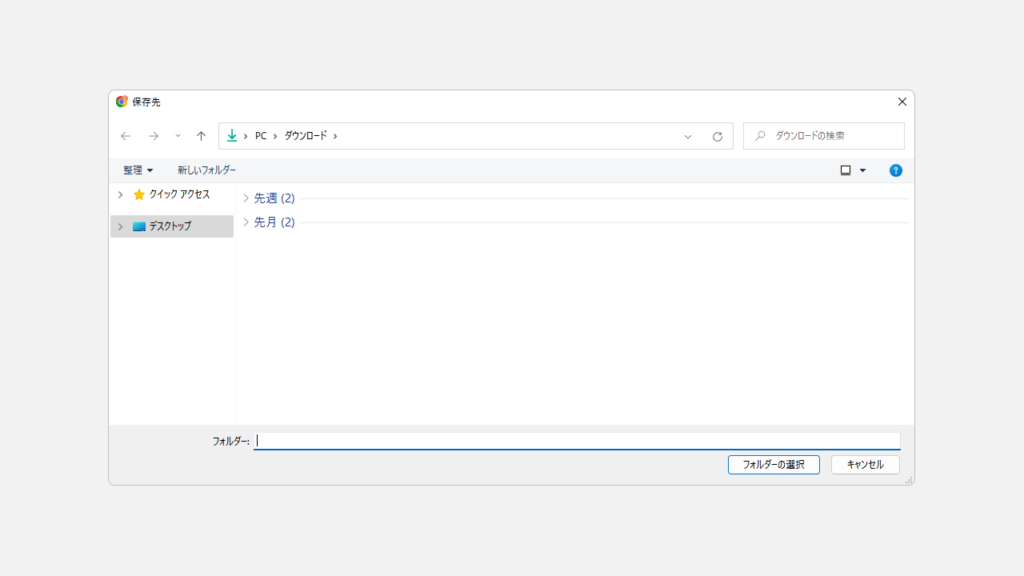This screenshot has height=576, width=1024.
Task: Click 新しいフォルダー to create folder
Action: (207, 170)
